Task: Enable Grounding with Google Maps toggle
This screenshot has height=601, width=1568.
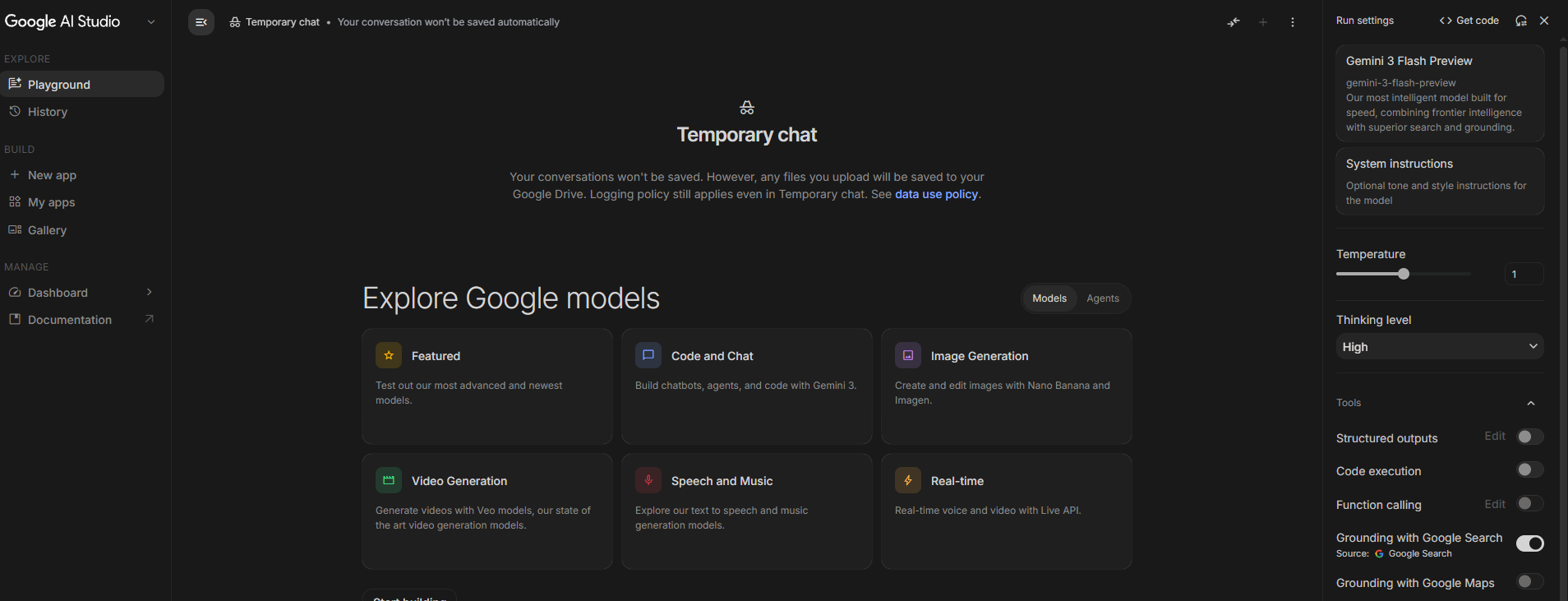Action: 1530,581
